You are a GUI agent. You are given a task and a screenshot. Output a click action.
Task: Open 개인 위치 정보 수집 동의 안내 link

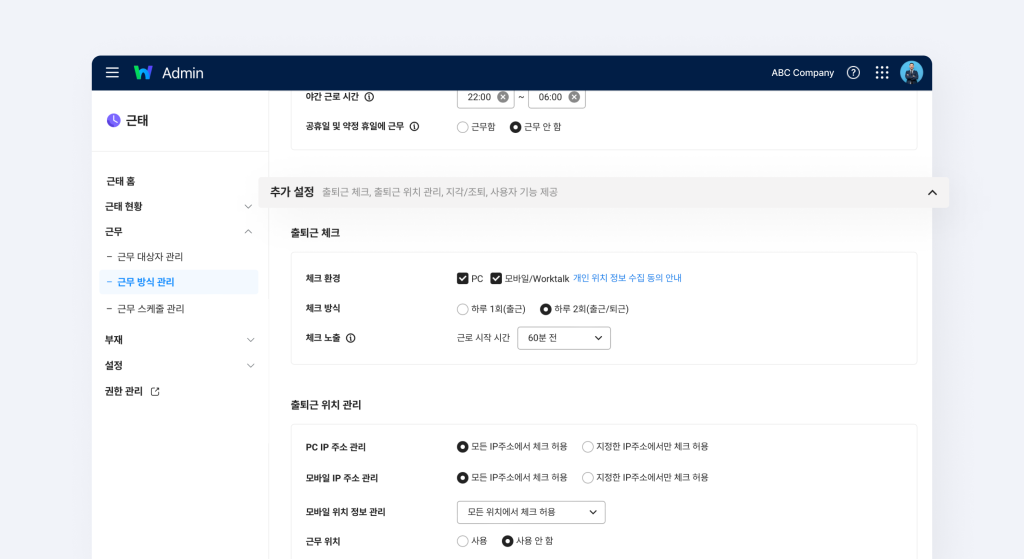tap(627, 278)
